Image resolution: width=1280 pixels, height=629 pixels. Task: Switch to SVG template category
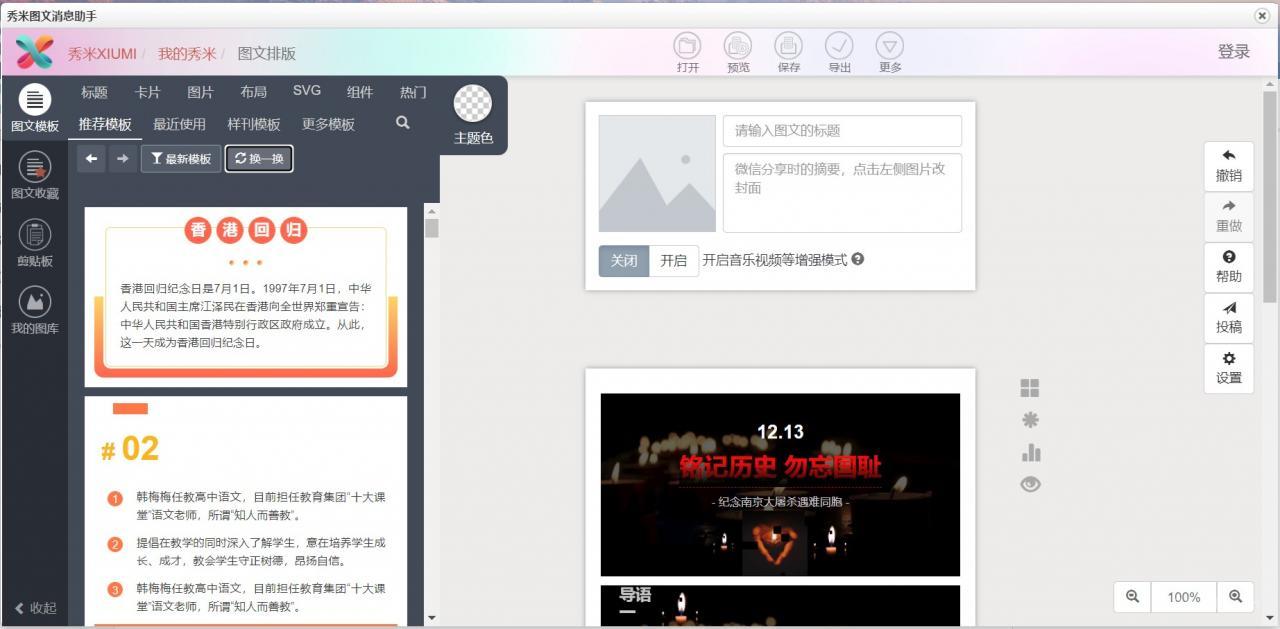[x=307, y=91]
